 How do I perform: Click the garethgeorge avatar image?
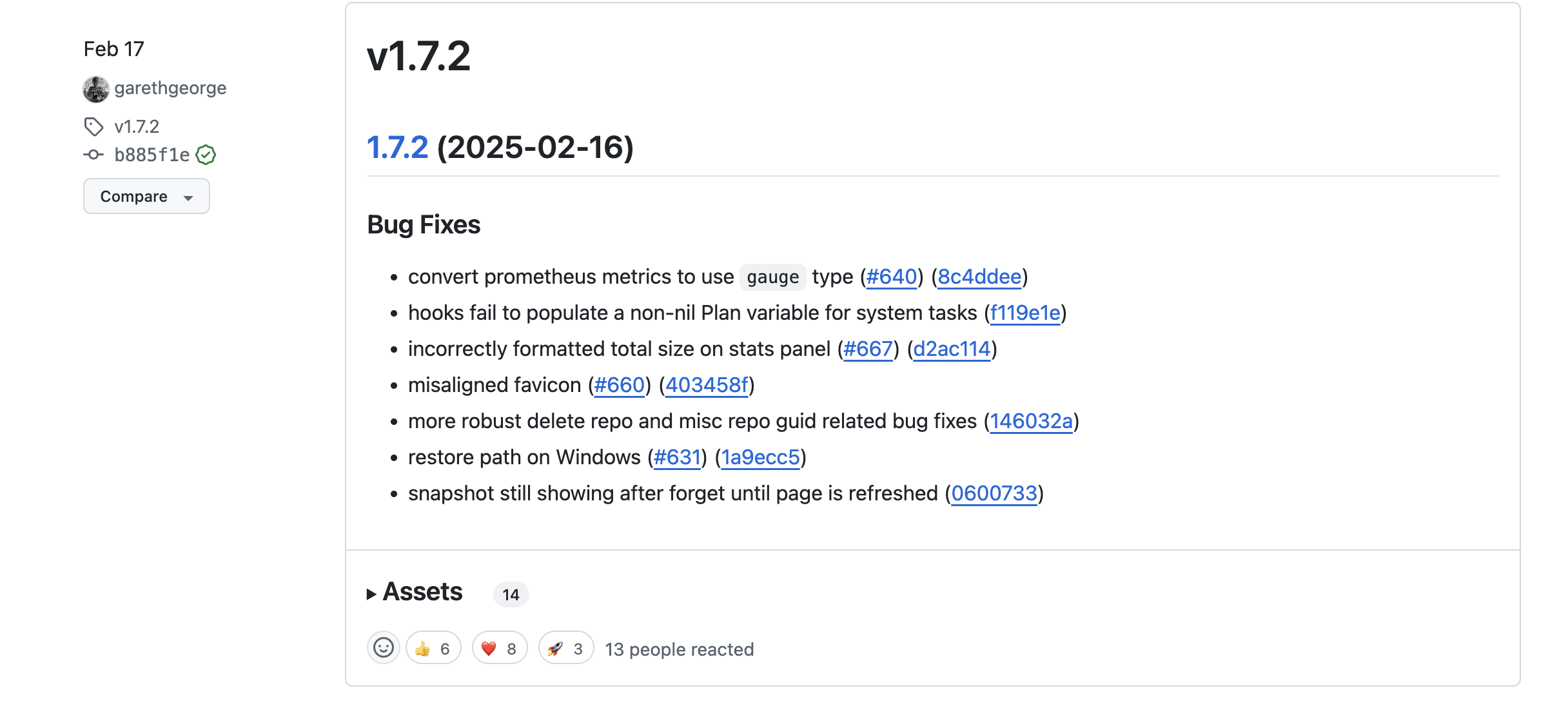click(96, 89)
